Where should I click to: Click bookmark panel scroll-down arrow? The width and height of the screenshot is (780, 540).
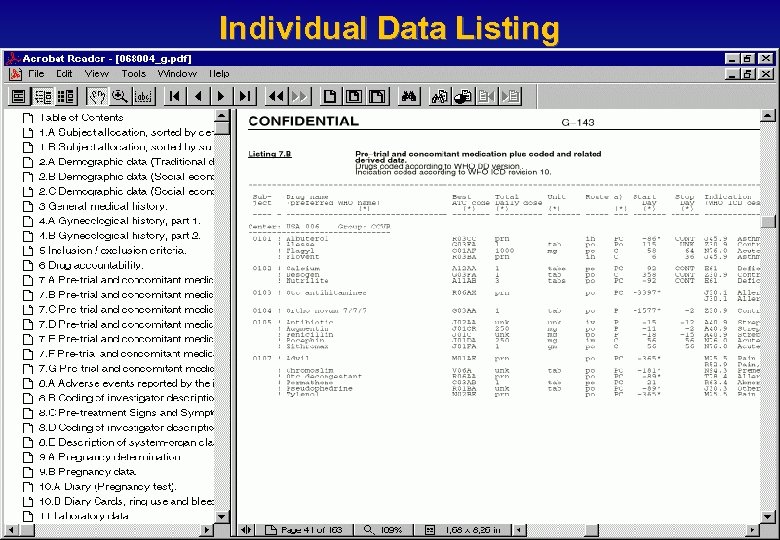222,517
